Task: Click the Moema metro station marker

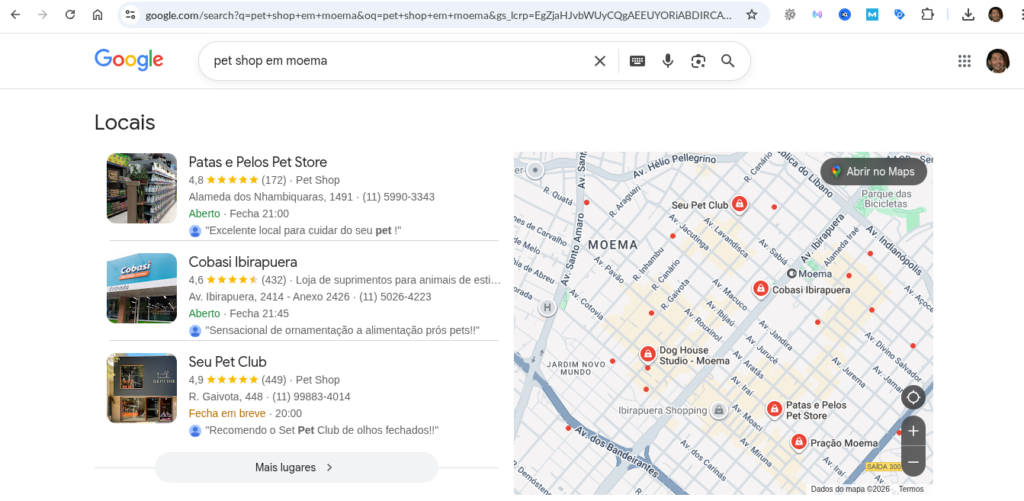Action: 792,274
